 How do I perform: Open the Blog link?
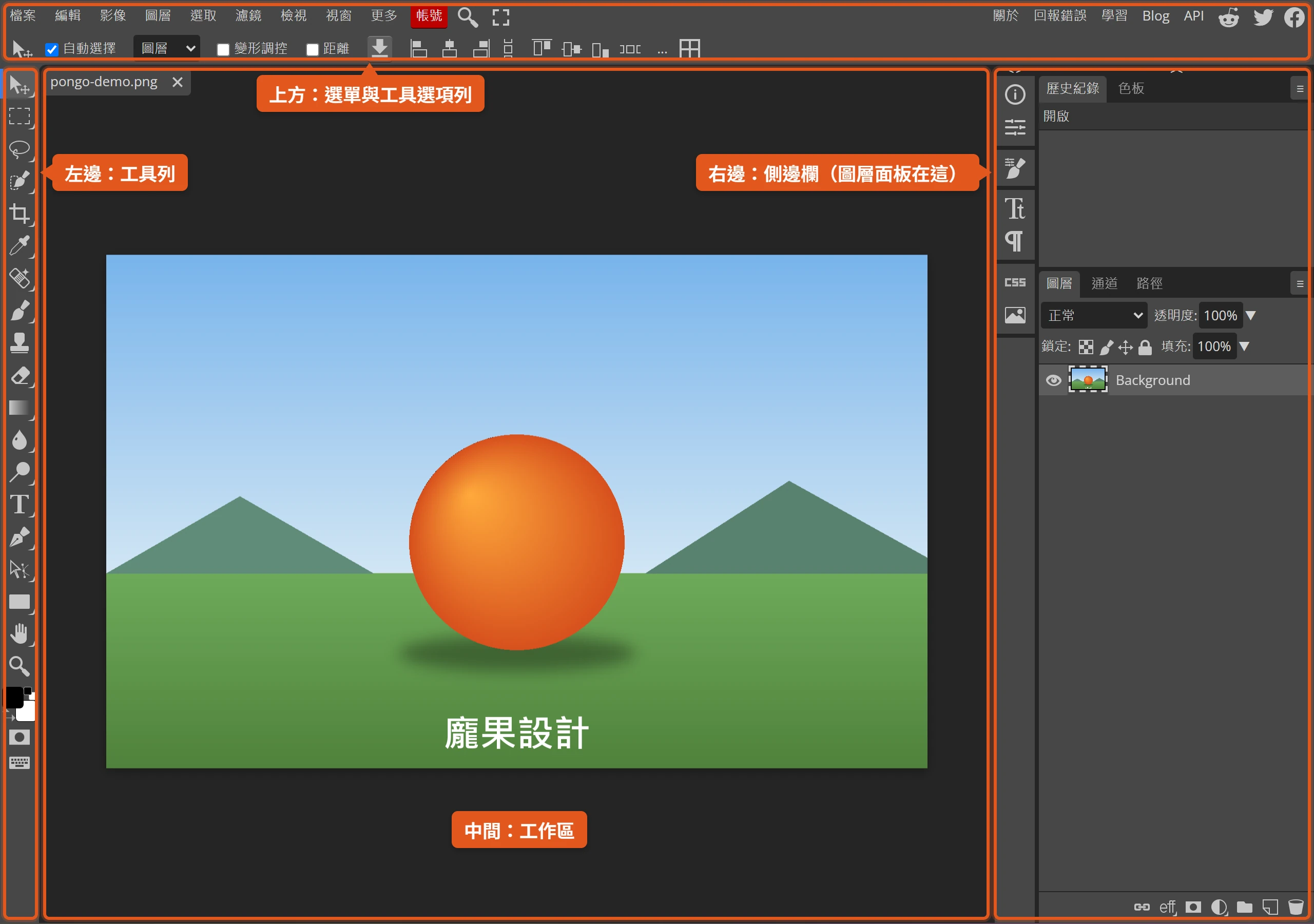click(x=1155, y=16)
